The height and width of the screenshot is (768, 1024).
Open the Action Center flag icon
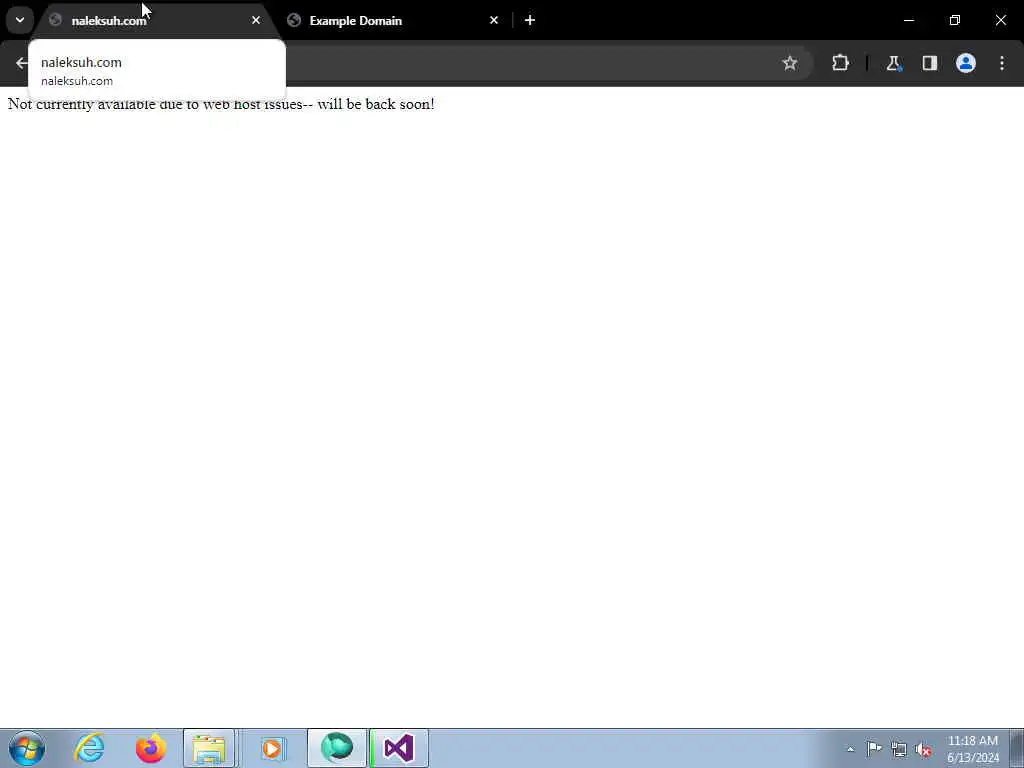[874, 749]
